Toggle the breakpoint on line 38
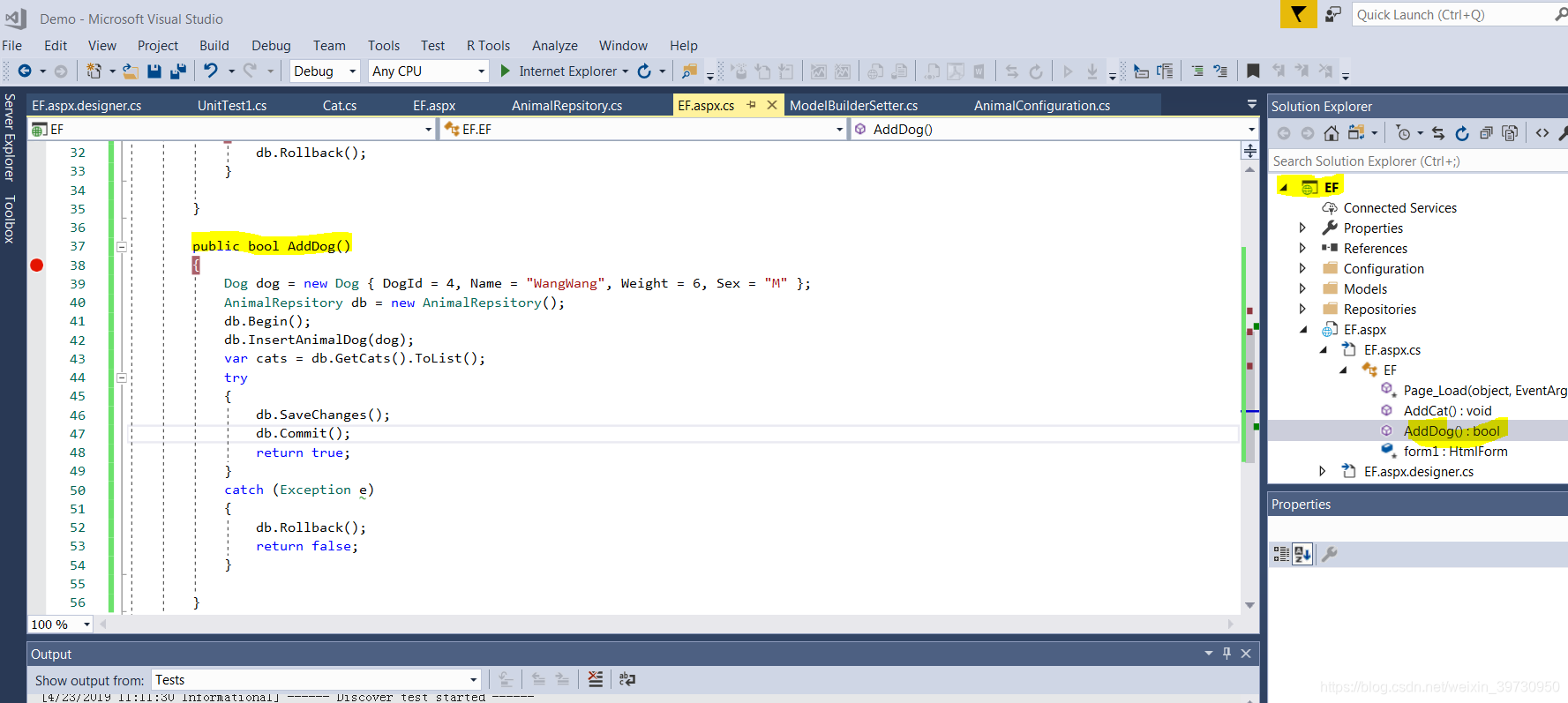This screenshot has width=1568, height=703. [x=37, y=265]
